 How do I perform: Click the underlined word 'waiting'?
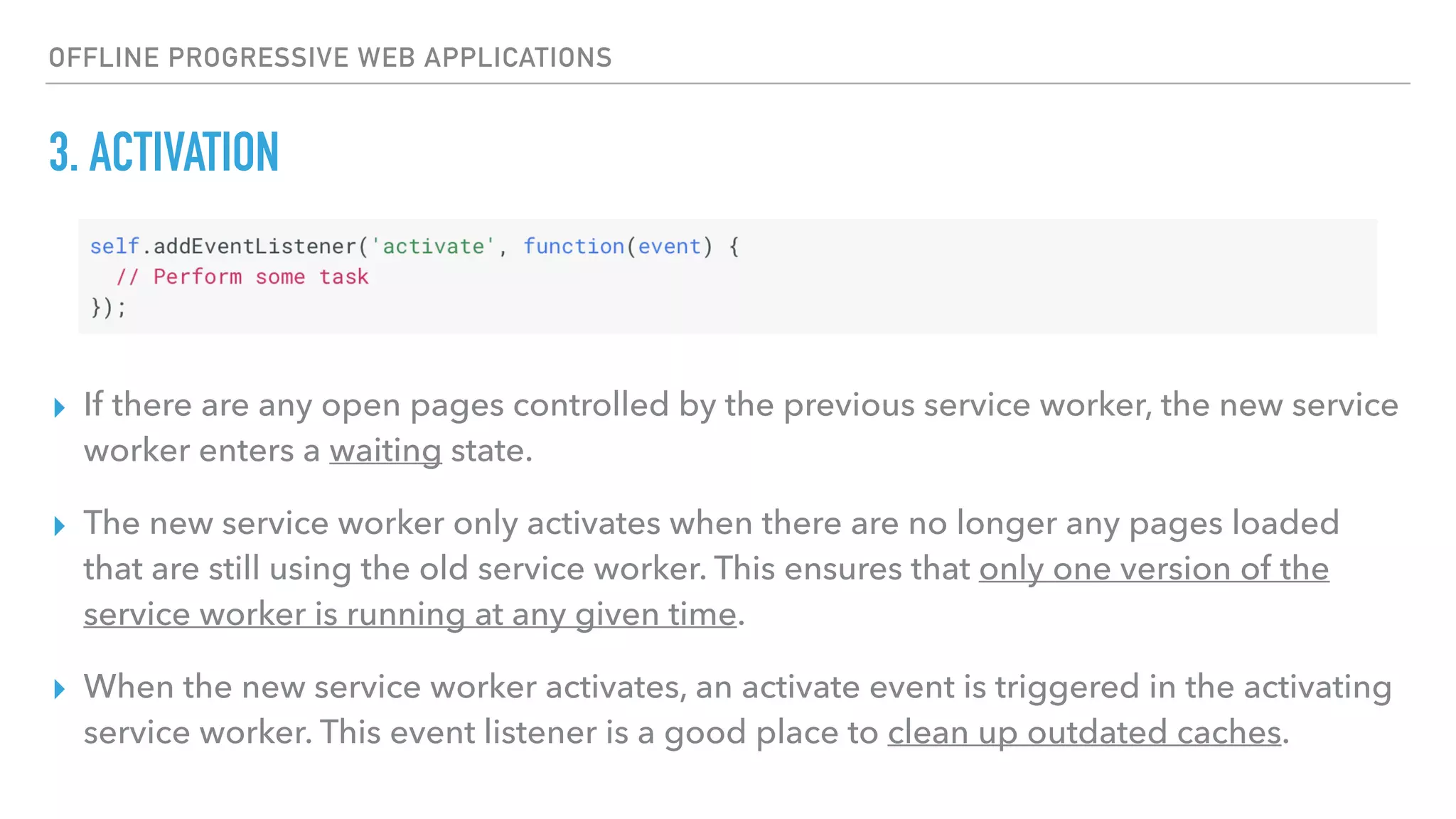(x=385, y=451)
